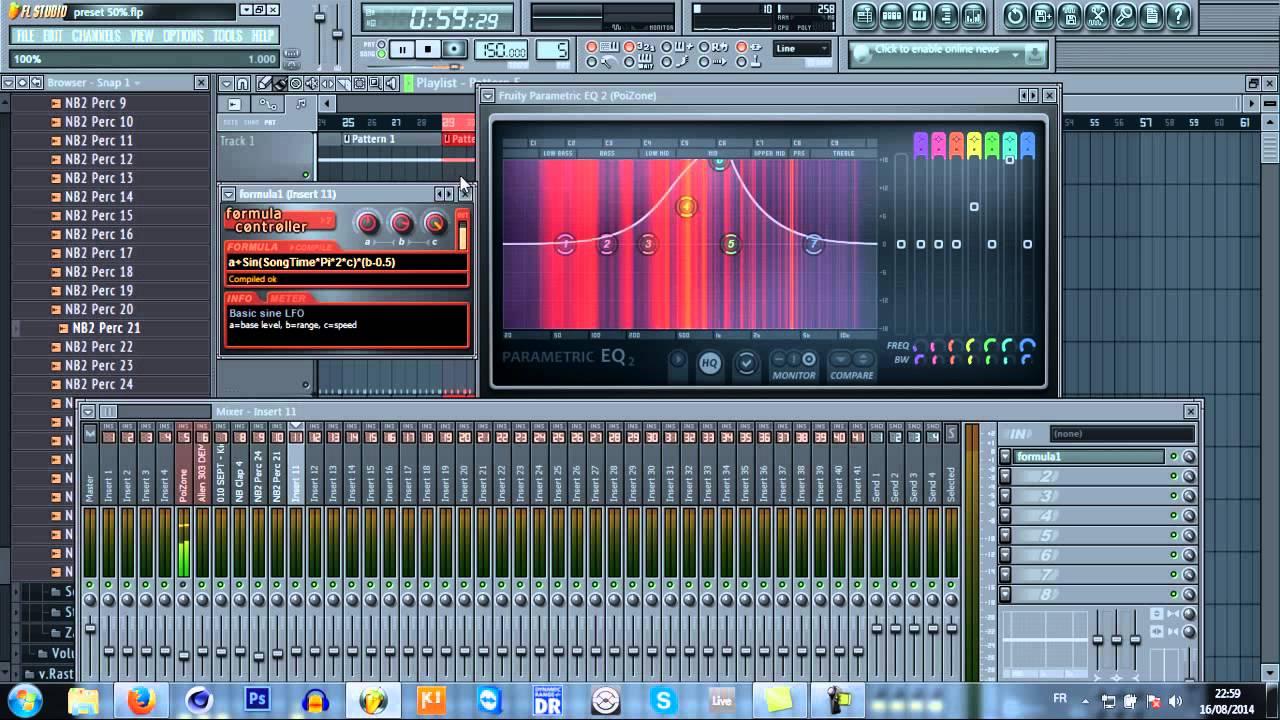This screenshot has height=720, width=1280.
Task: Select NB2 Perc 24 in browser
Action: [x=98, y=384]
